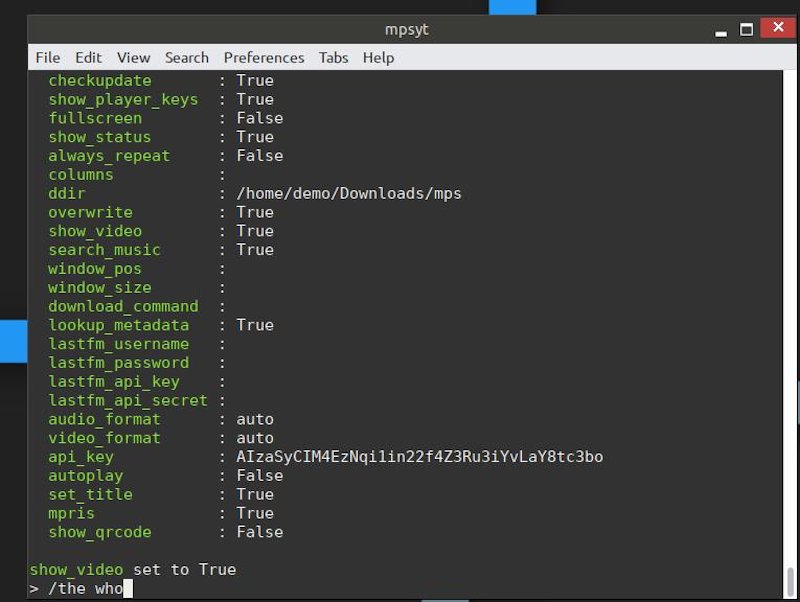
Task: Open the Help menu
Action: (378, 57)
